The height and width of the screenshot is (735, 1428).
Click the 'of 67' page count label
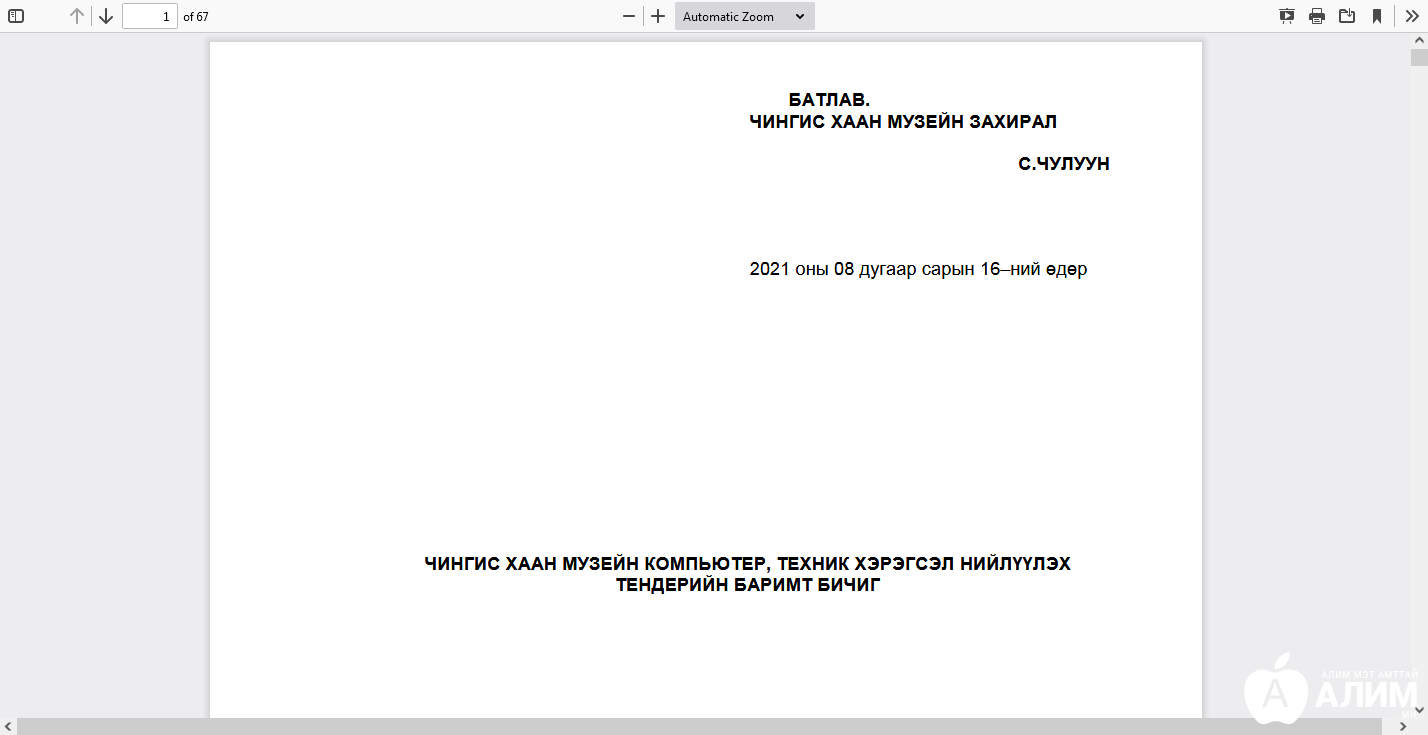196,17
